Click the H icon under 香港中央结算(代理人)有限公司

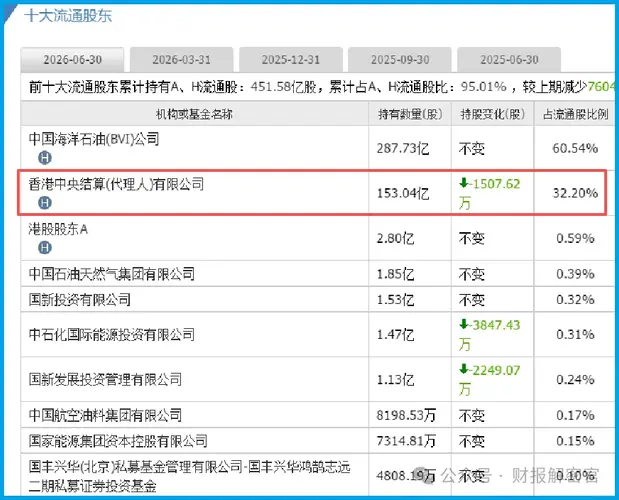coord(45,203)
